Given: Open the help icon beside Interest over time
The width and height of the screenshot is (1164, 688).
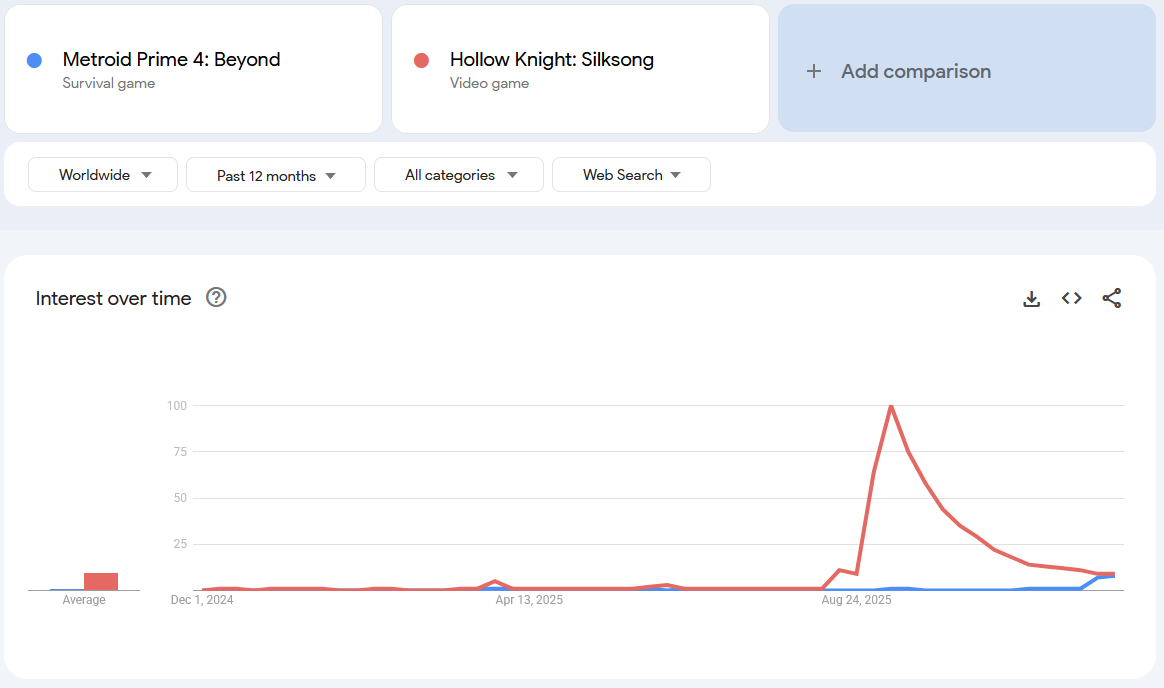Looking at the screenshot, I should tap(216, 297).
